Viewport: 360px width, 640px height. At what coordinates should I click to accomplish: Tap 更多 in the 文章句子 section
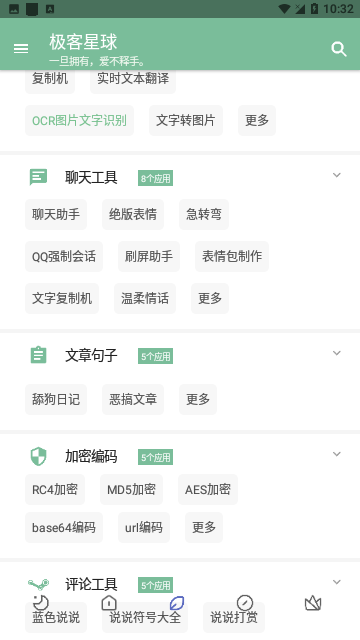(x=198, y=399)
